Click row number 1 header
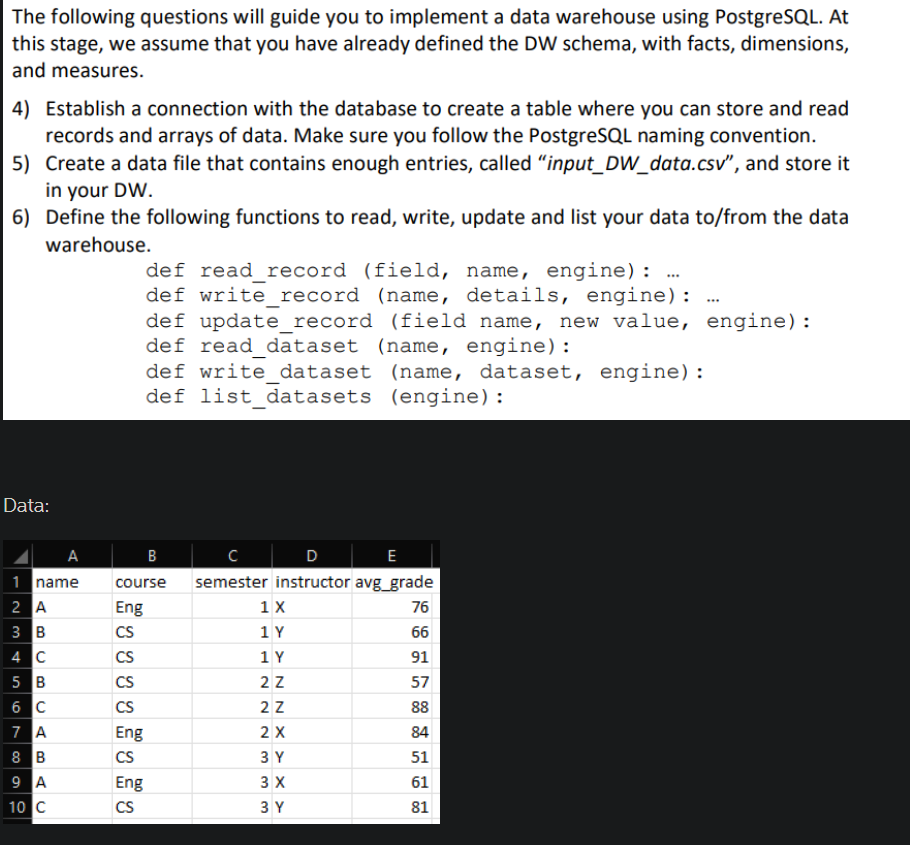This screenshot has width=910, height=845. 17,581
